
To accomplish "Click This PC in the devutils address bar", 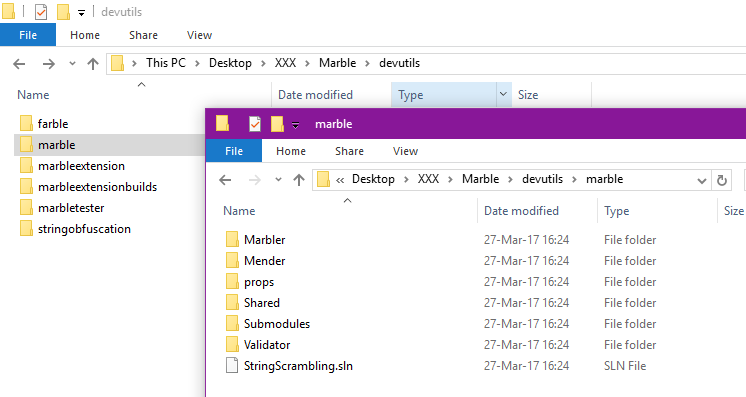I will click(166, 63).
